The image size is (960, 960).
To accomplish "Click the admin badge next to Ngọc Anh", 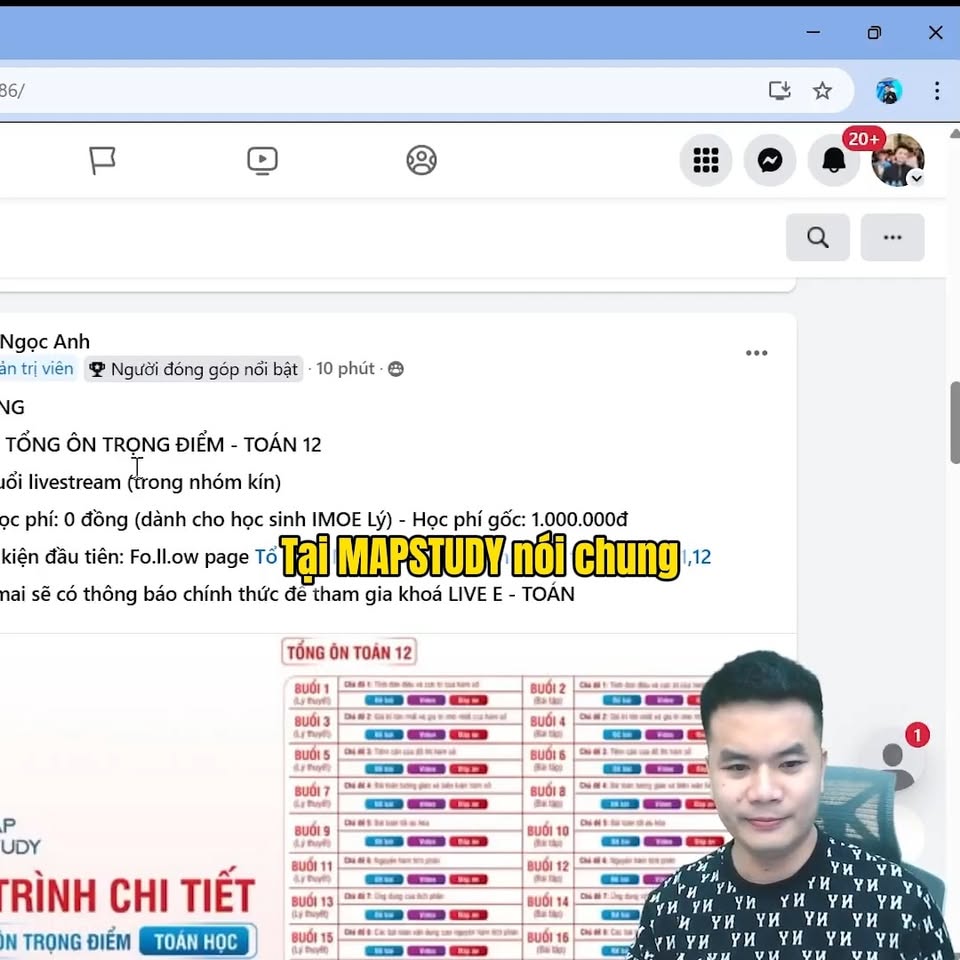I will 37,369.
